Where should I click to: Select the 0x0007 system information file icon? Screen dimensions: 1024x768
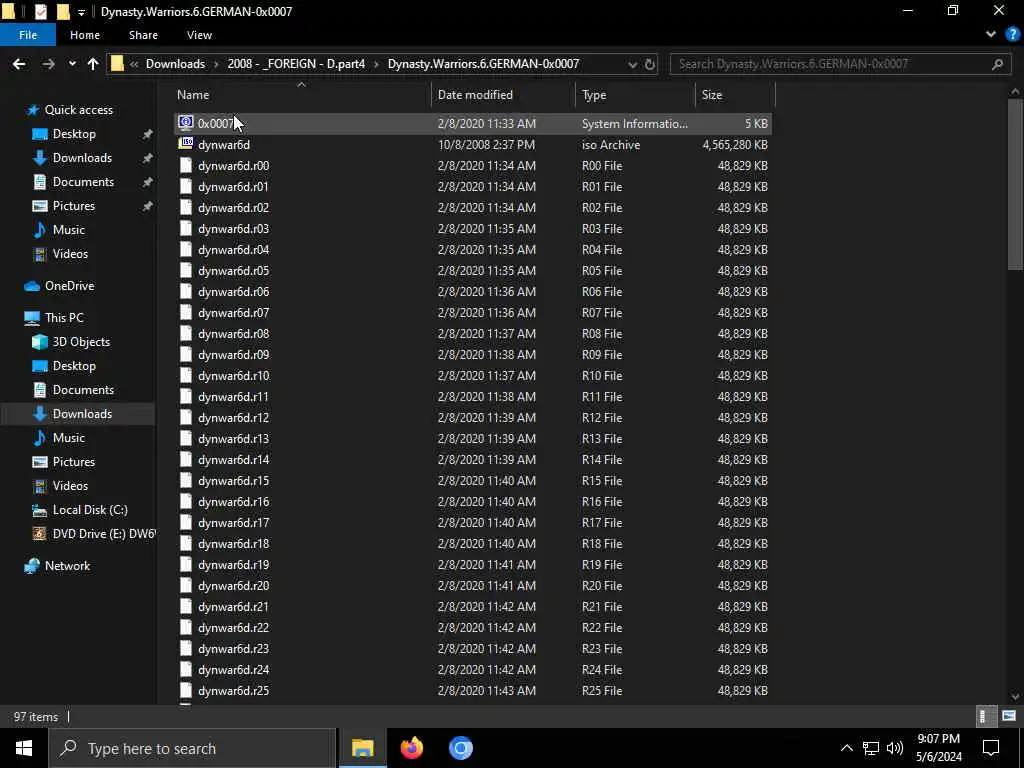[x=186, y=123]
